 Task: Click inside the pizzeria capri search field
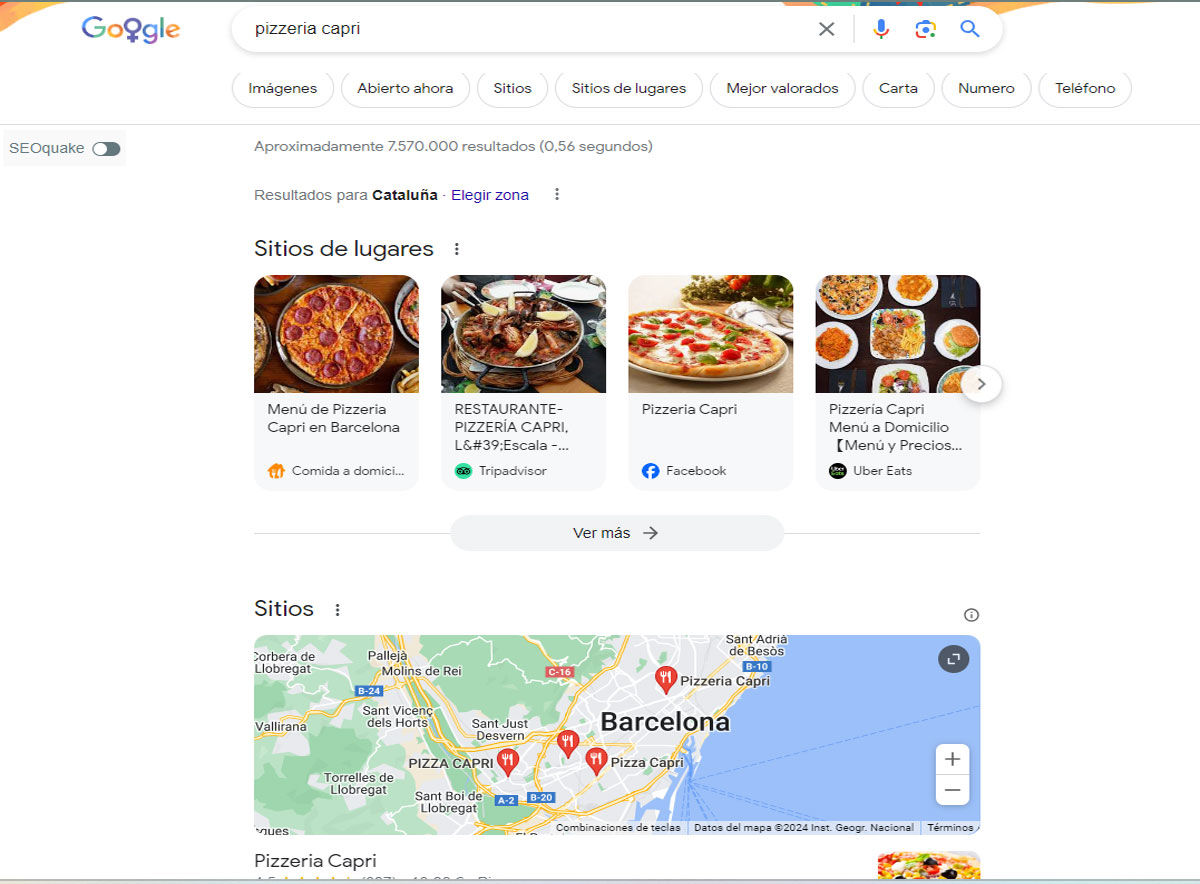click(x=530, y=29)
